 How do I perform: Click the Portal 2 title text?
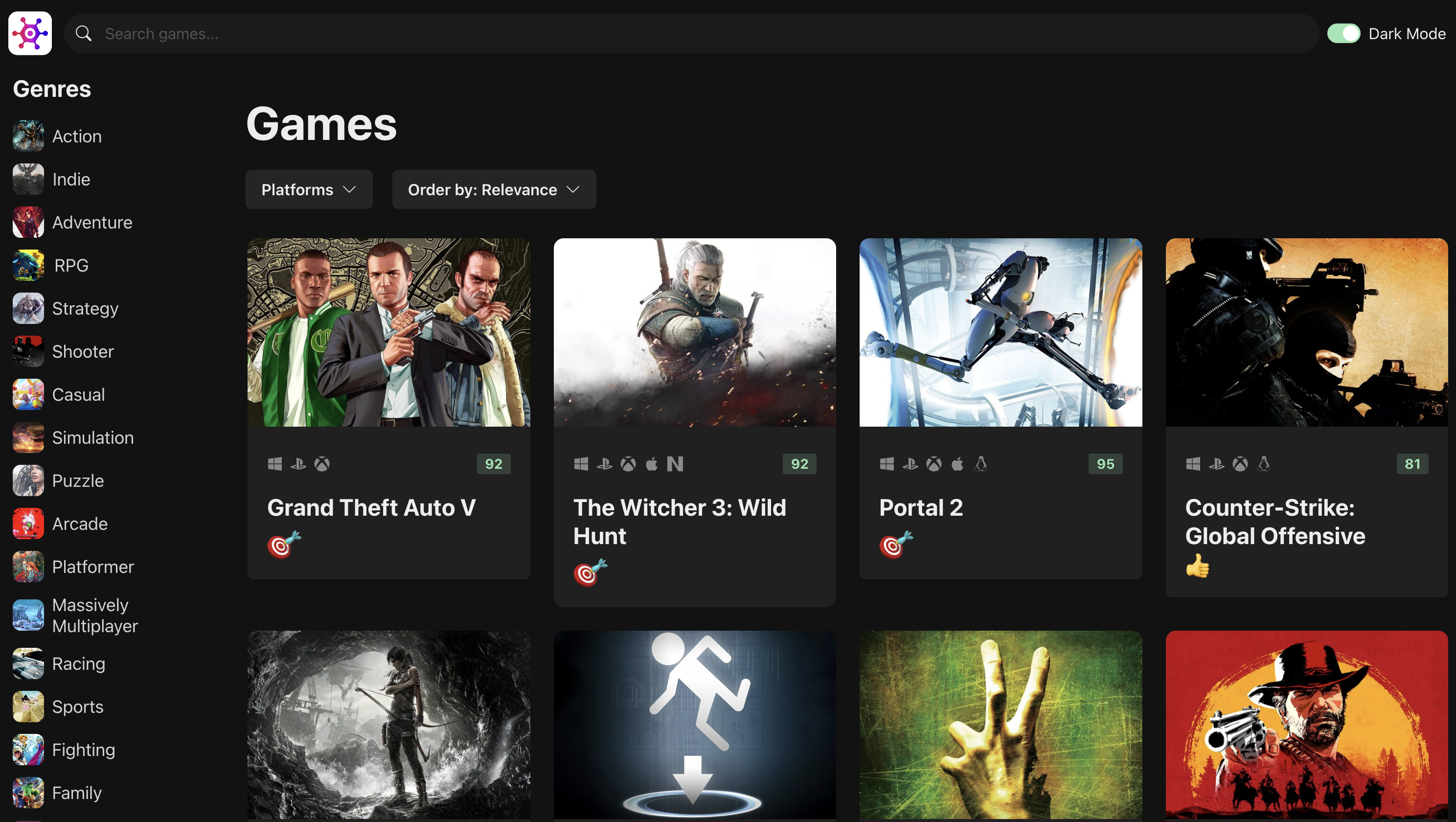[x=921, y=507]
